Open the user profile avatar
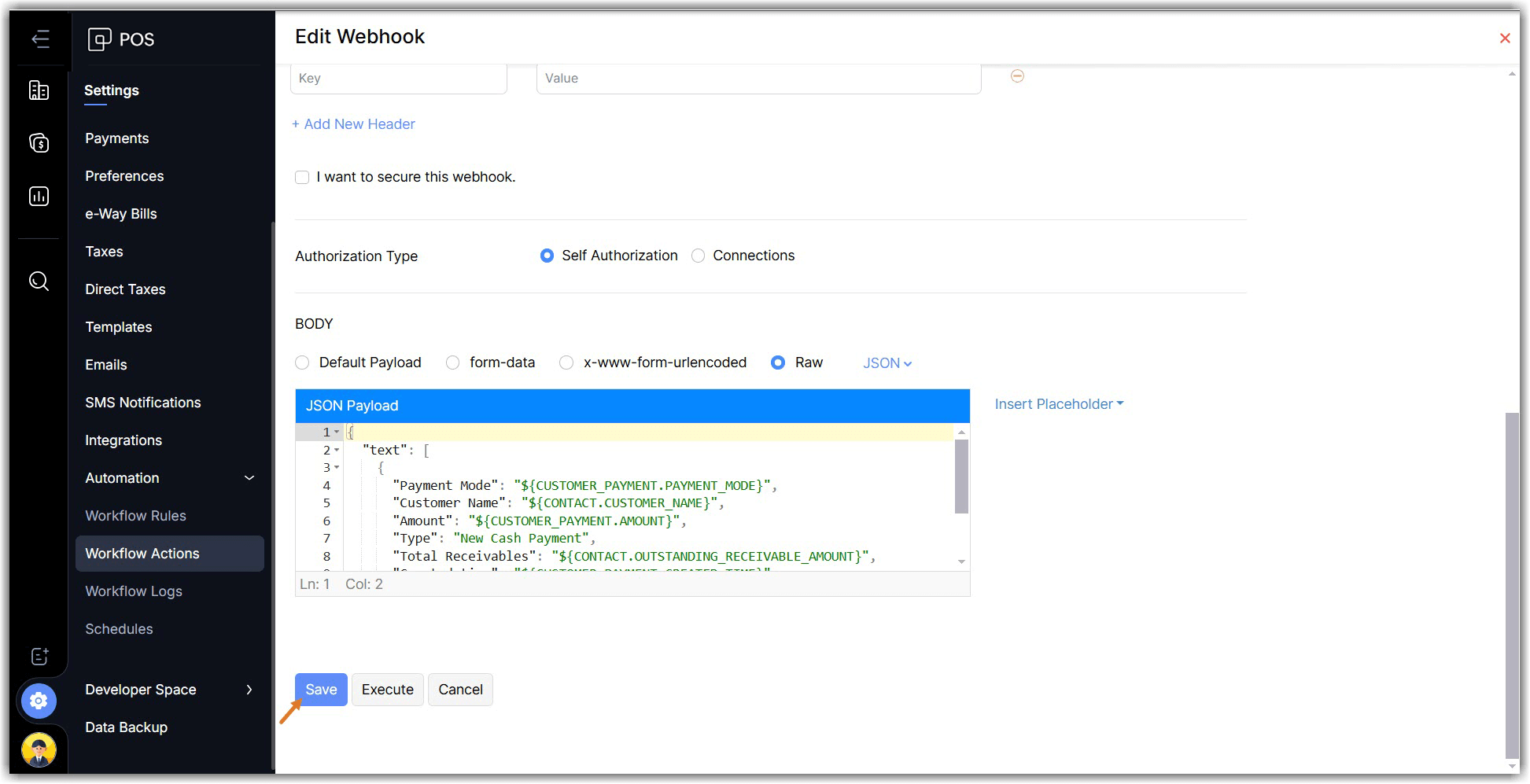This screenshot has width=1530, height=784. [x=39, y=749]
